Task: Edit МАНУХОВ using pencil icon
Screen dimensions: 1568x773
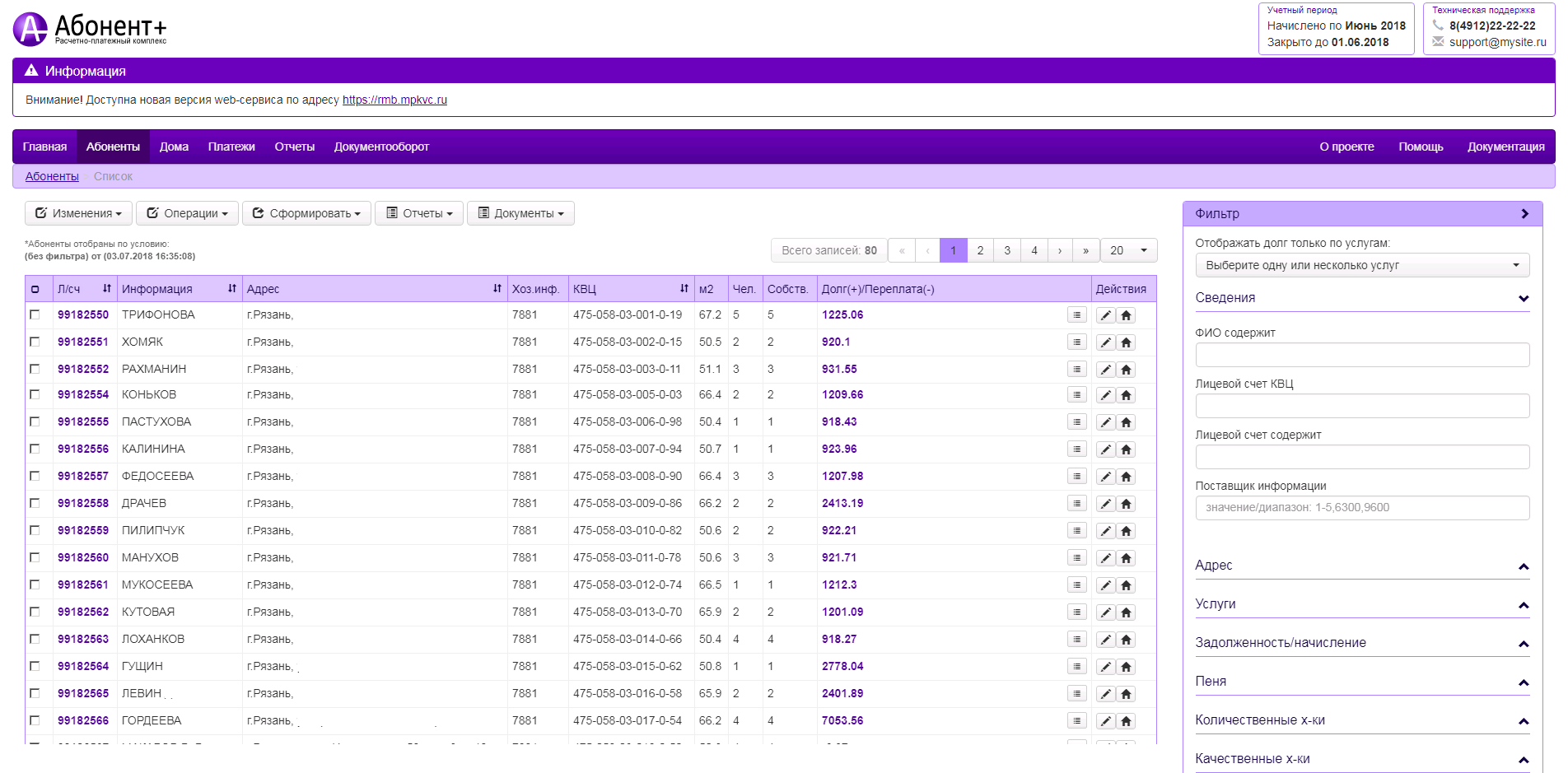Action: coord(1105,558)
